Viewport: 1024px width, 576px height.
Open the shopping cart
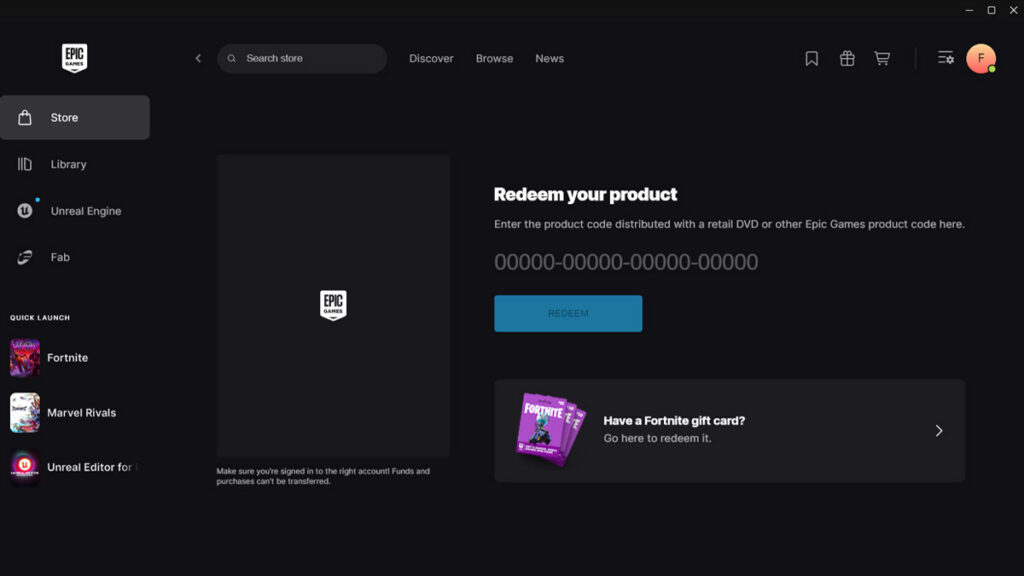(882, 58)
